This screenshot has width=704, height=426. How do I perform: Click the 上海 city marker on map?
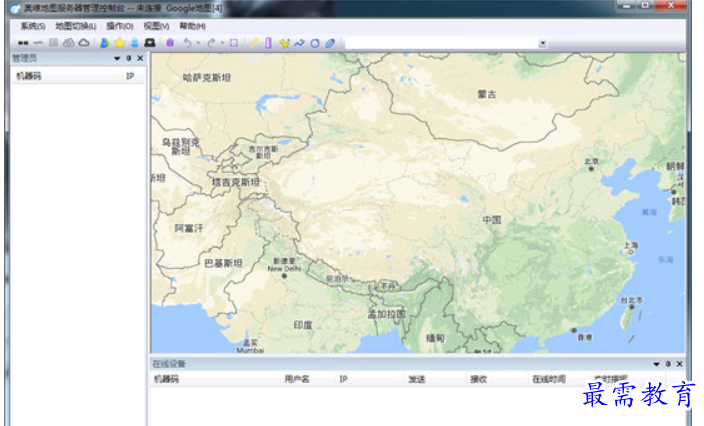(x=630, y=253)
